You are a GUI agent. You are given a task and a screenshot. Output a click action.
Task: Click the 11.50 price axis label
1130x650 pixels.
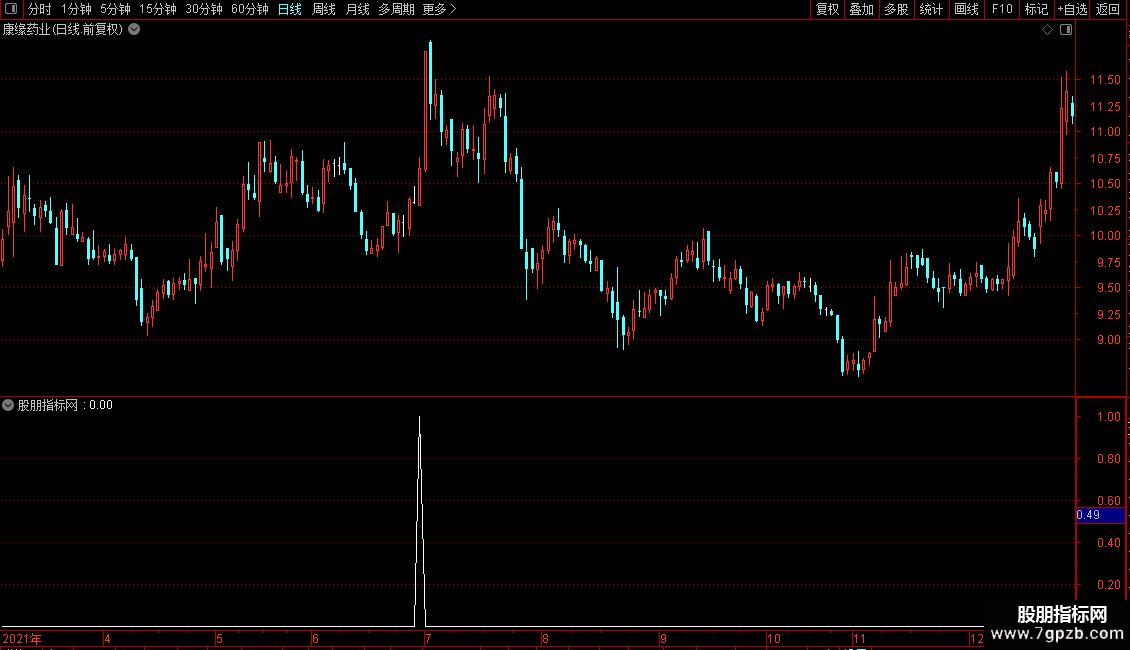1105,80
